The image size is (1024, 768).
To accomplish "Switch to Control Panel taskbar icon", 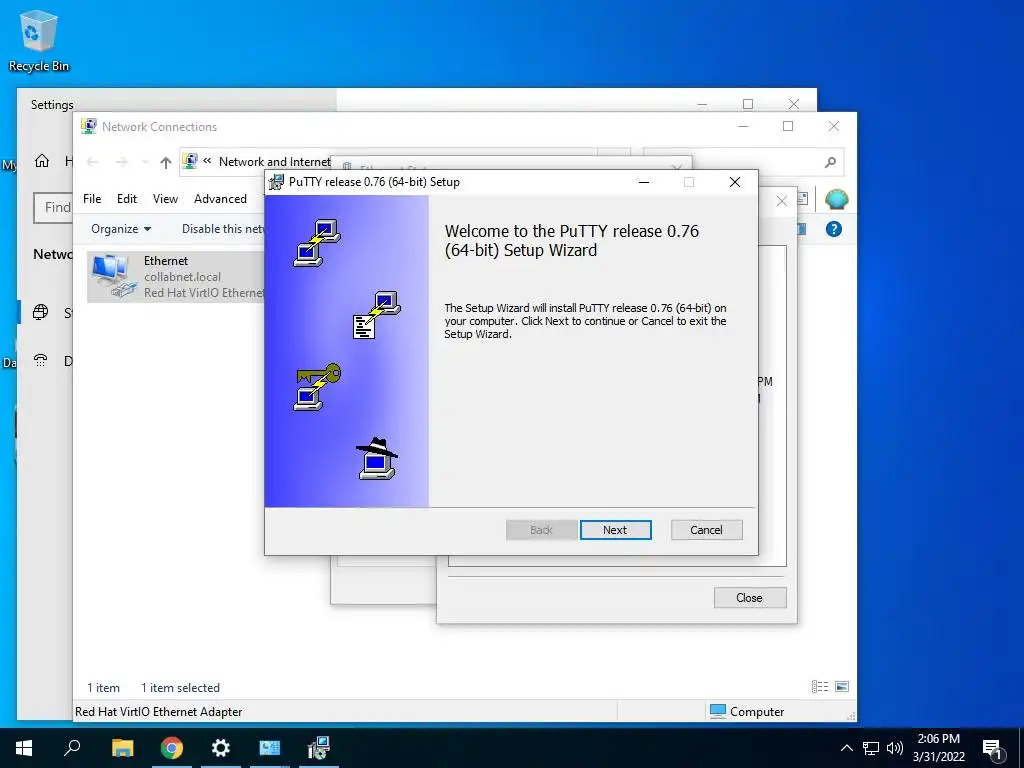I will tap(270, 748).
